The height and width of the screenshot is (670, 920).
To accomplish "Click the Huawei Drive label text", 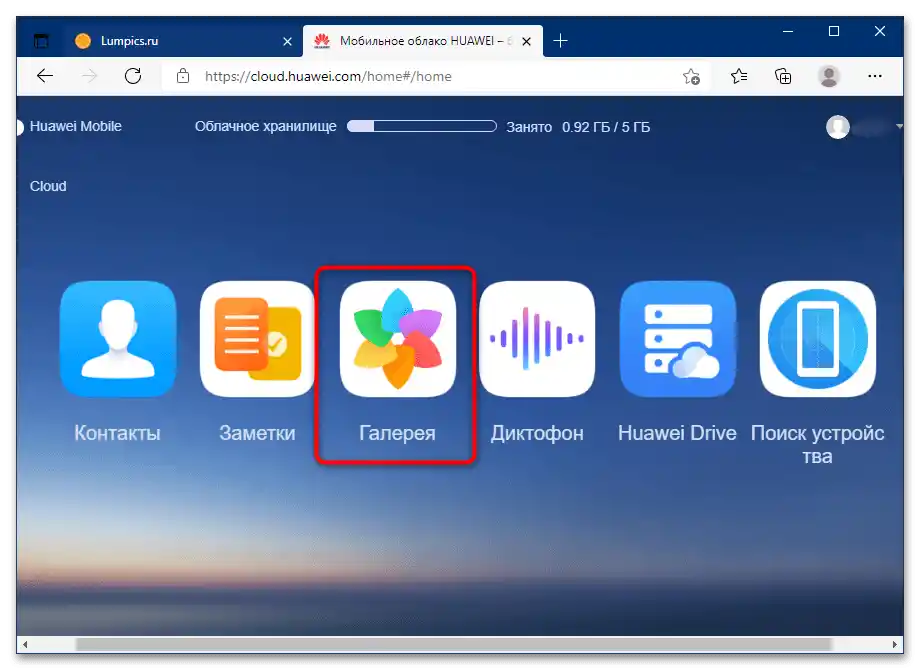I will pos(677,433).
